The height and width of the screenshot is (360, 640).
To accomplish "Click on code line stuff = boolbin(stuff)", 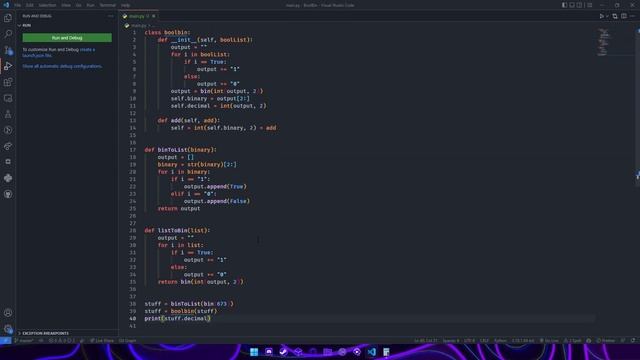I will pos(181,311).
